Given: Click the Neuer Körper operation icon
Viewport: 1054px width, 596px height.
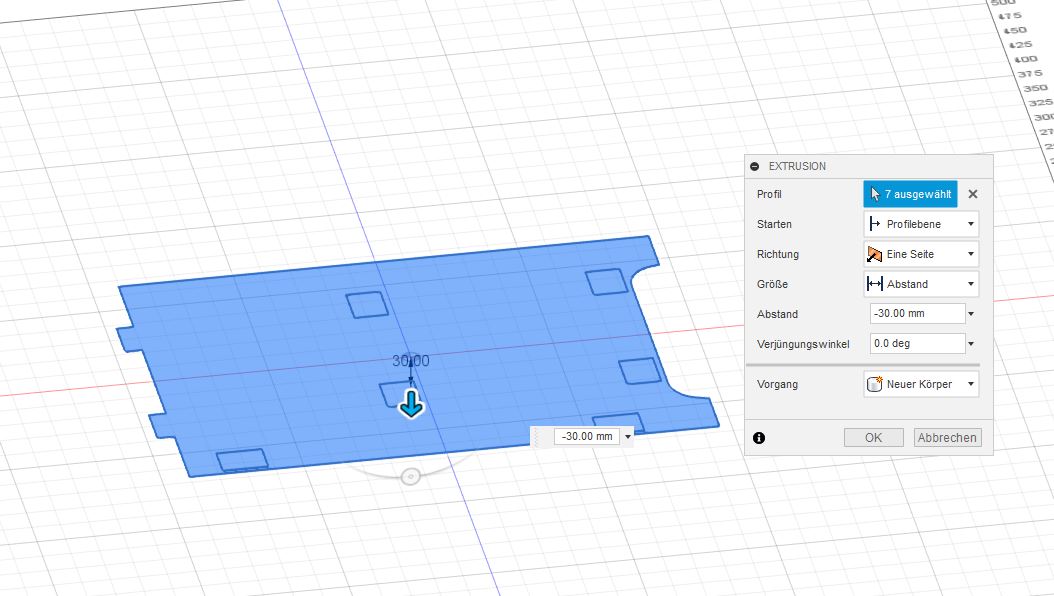Looking at the screenshot, I should (x=875, y=384).
